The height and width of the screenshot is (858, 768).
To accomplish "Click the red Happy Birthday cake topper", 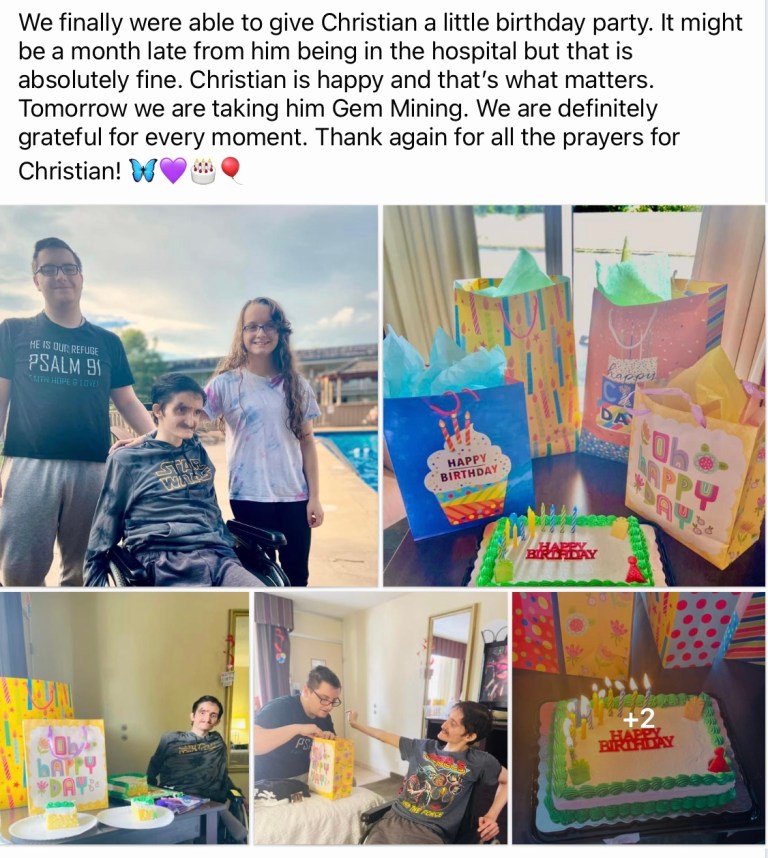I will click(561, 551).
